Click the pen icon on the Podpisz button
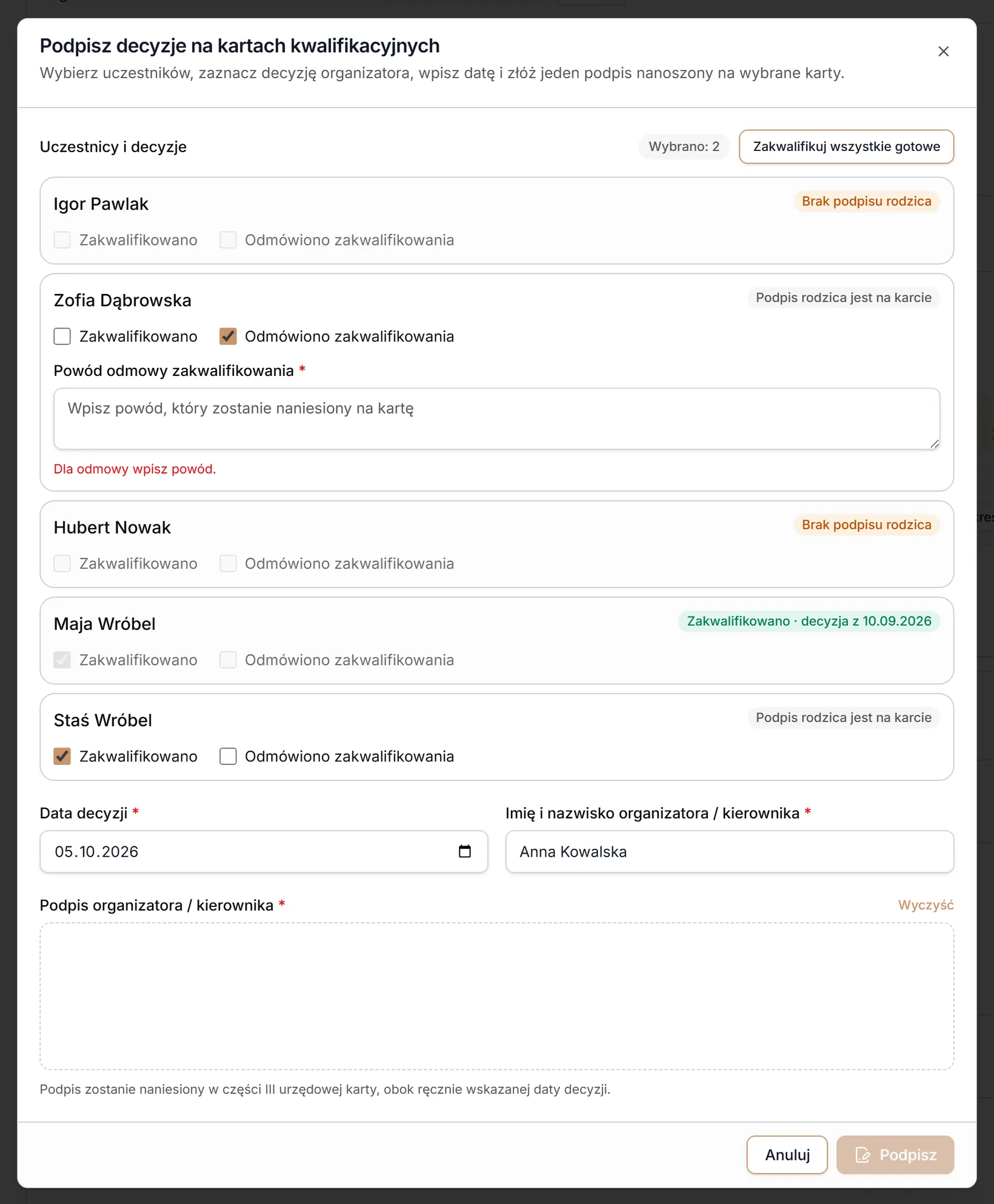This screenshot has height=1204, width=994. pyautogui.click(x=862, y=1155)
